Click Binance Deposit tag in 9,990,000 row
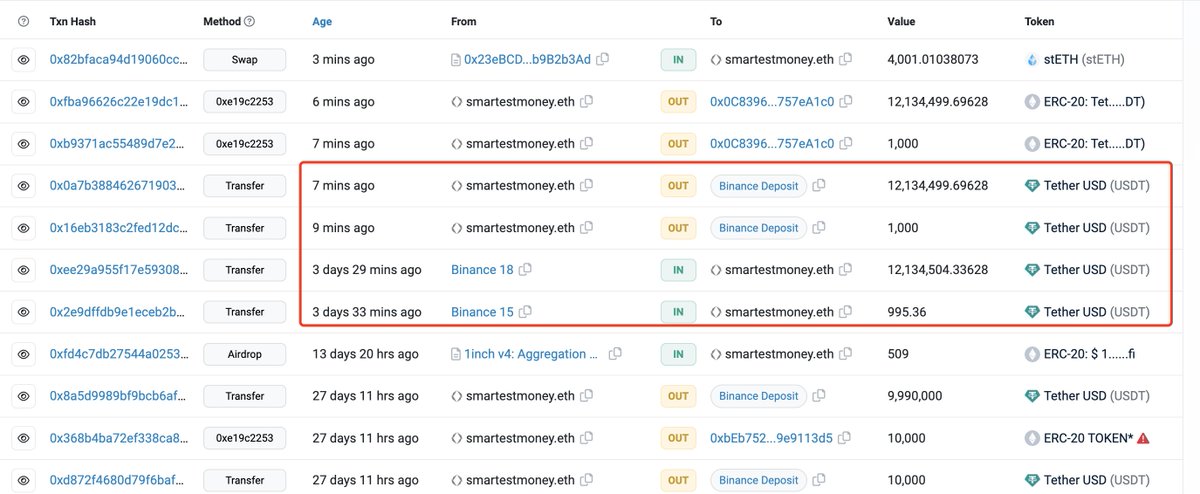The height and width of the screenshot is (494, 1200). pyautogui.click(x=759, y=396)
